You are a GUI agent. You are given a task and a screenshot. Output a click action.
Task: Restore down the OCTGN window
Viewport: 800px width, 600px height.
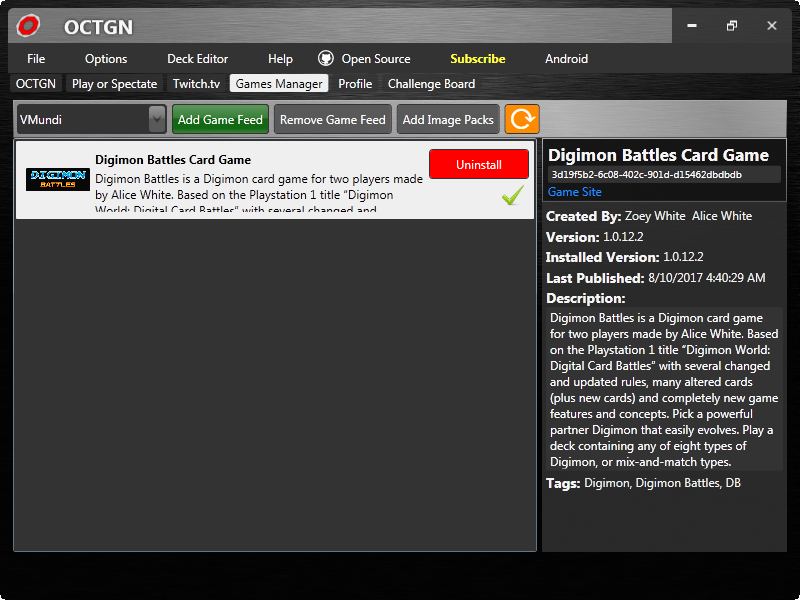coord(732,26)
